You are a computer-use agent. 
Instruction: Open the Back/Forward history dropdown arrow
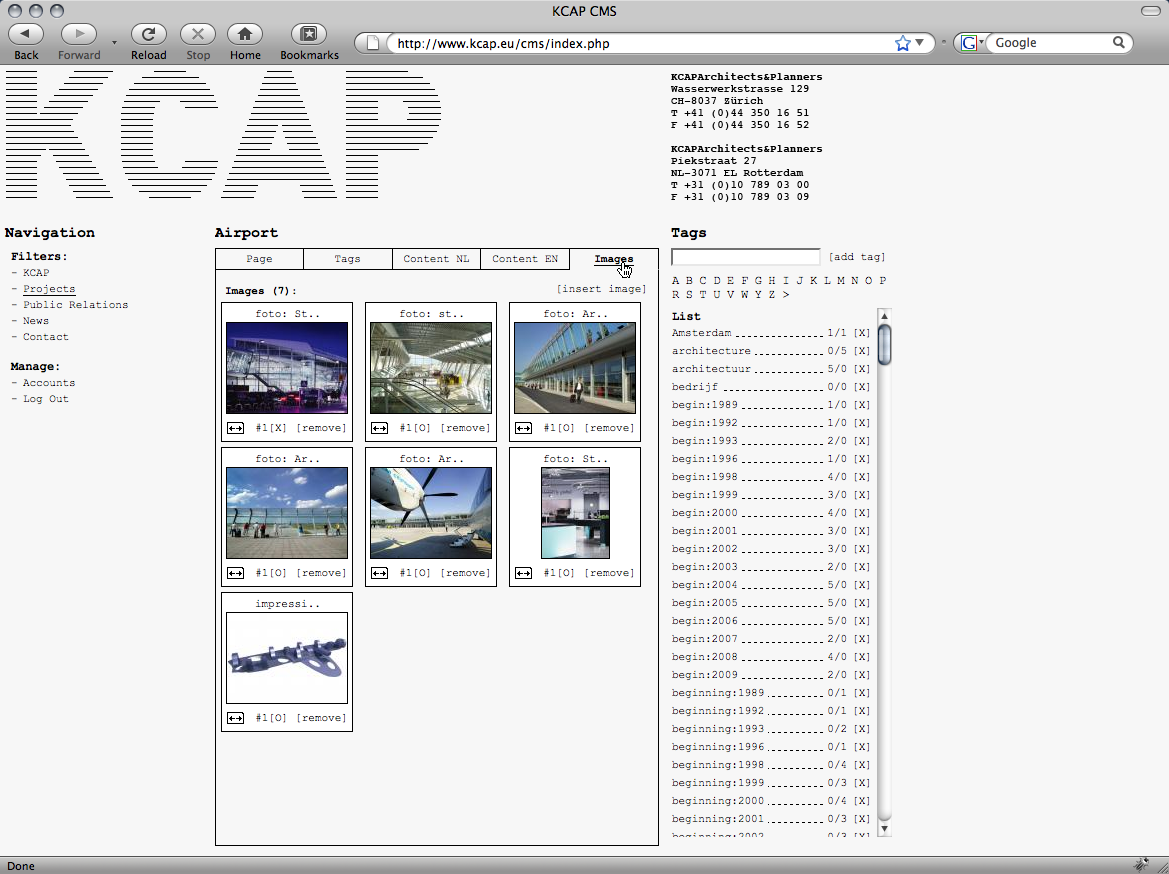pyautogui.click(x=114, y=43)
